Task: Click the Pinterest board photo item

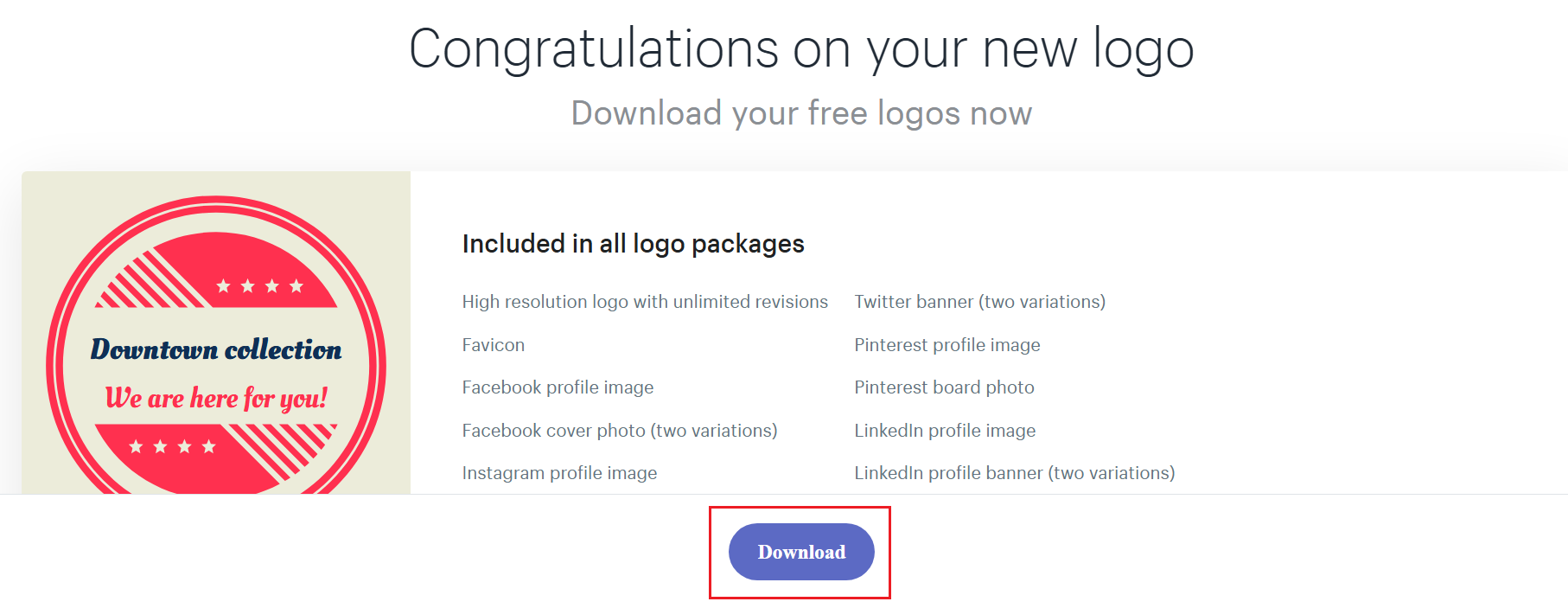Action: [x=944, y=387]
